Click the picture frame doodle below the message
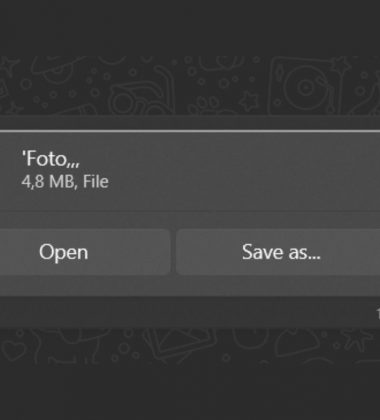The height and width of the screenshot is (420, 380). click(180, 344)
